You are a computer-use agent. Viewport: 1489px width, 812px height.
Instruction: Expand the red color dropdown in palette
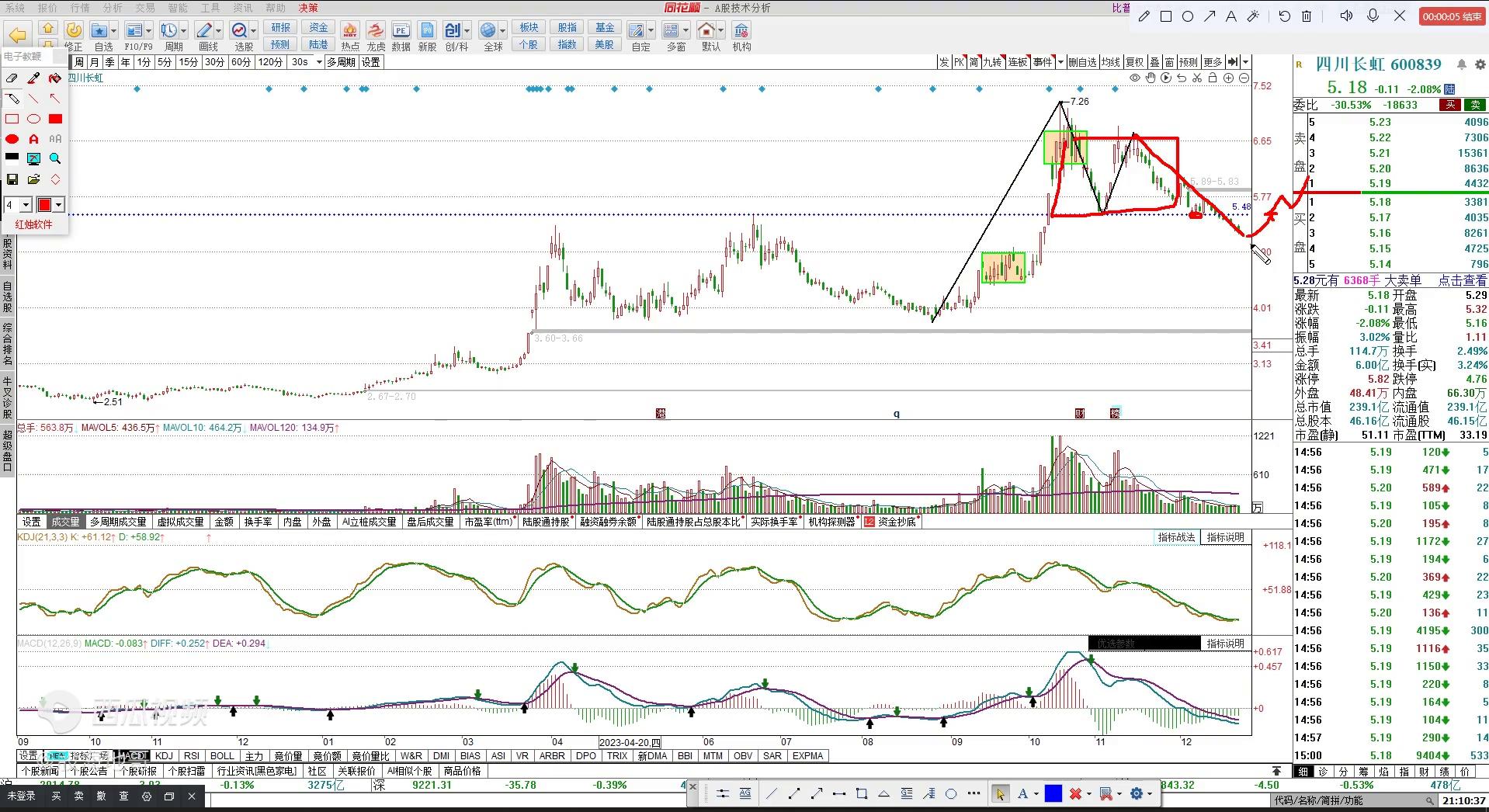[59, 205]
